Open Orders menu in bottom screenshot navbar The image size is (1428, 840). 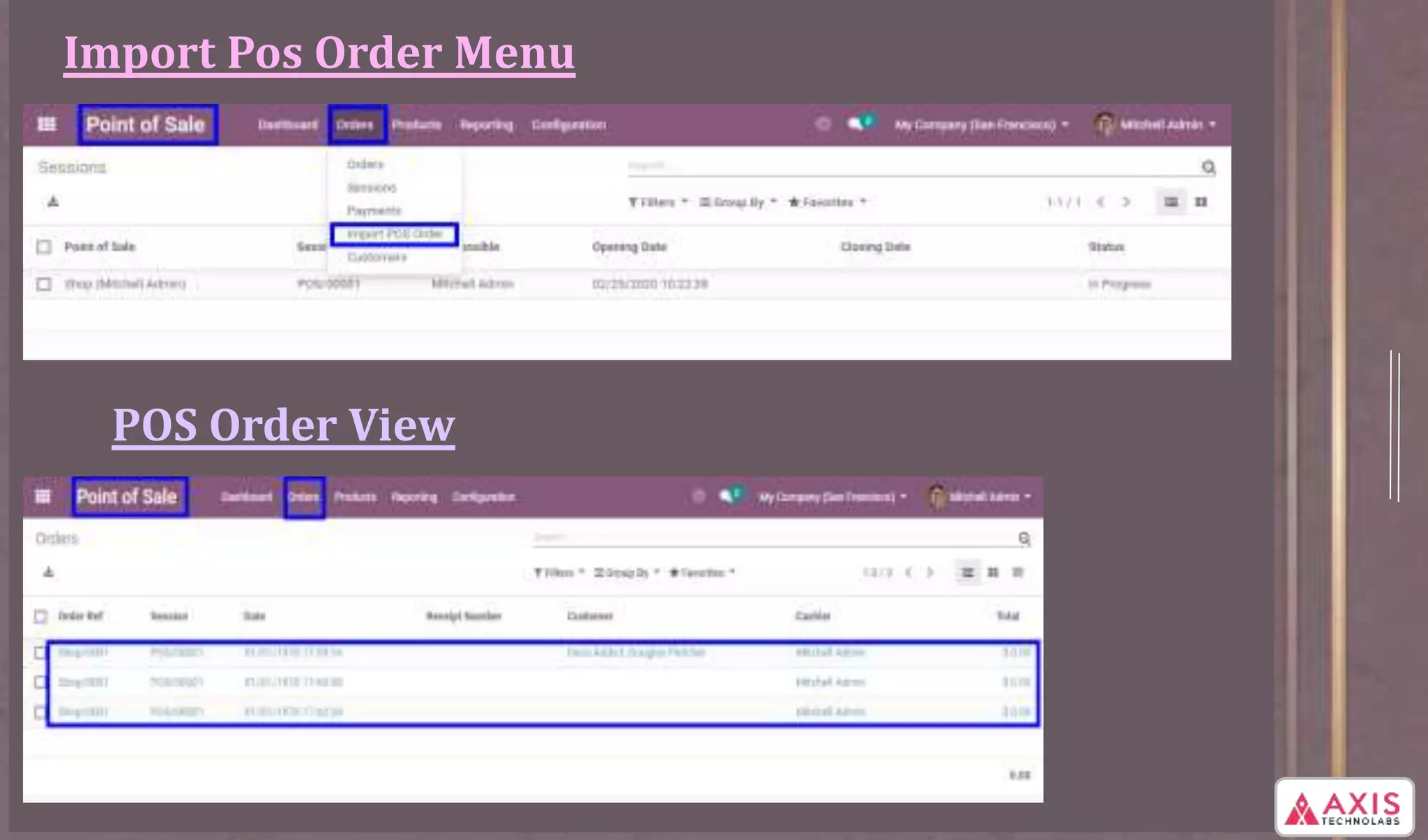[x=304, y=497]
